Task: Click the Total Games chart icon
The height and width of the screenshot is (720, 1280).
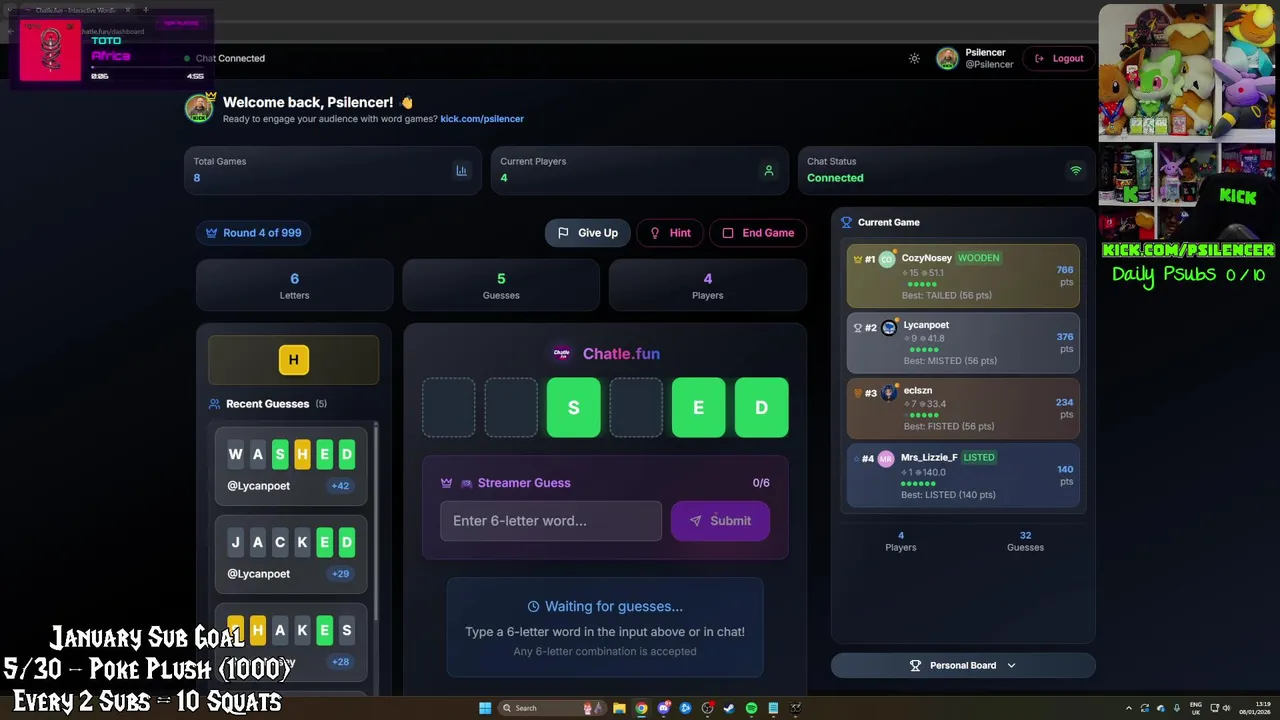Action: point(461,171)
